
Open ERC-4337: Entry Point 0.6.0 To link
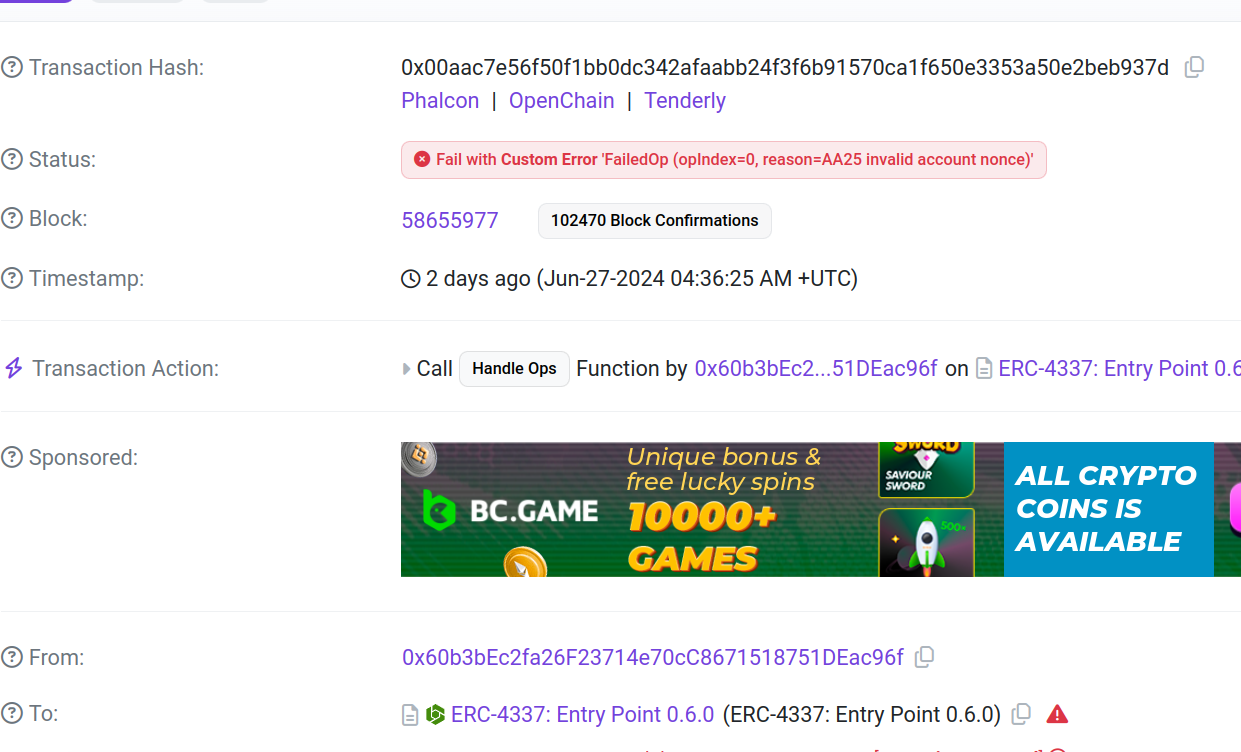[582, 714]
